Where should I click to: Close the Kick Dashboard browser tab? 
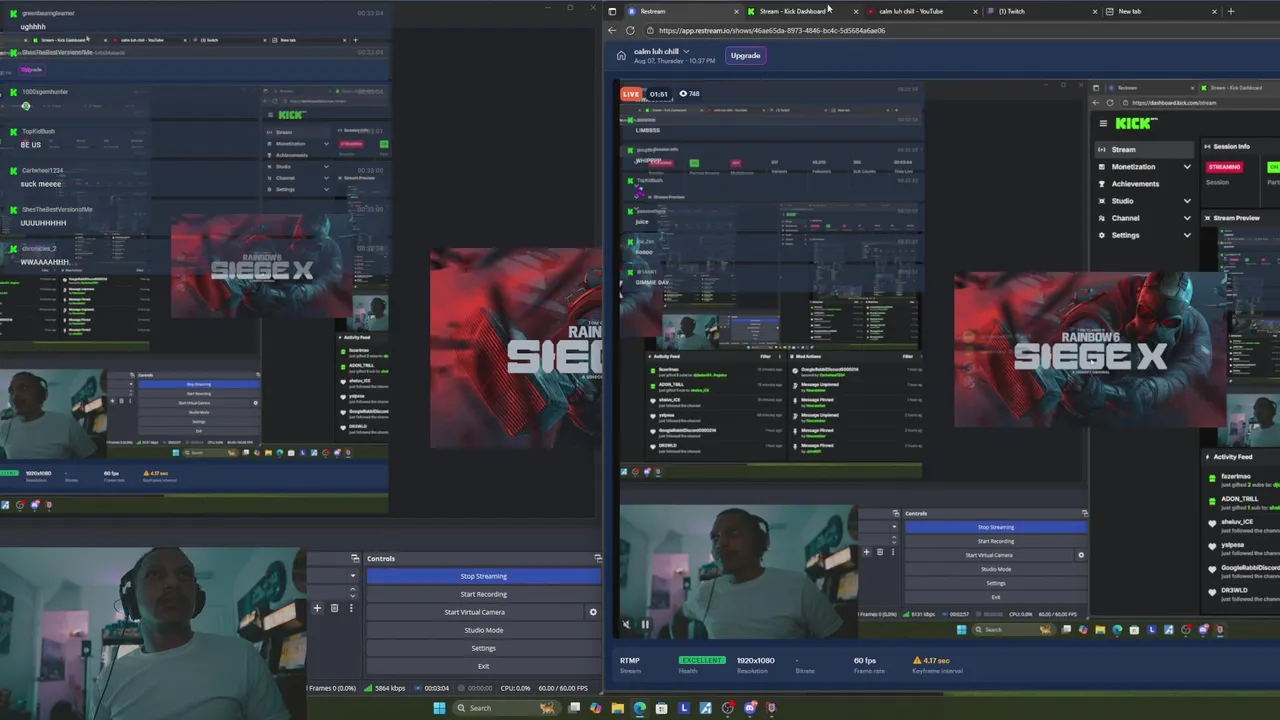857,11
